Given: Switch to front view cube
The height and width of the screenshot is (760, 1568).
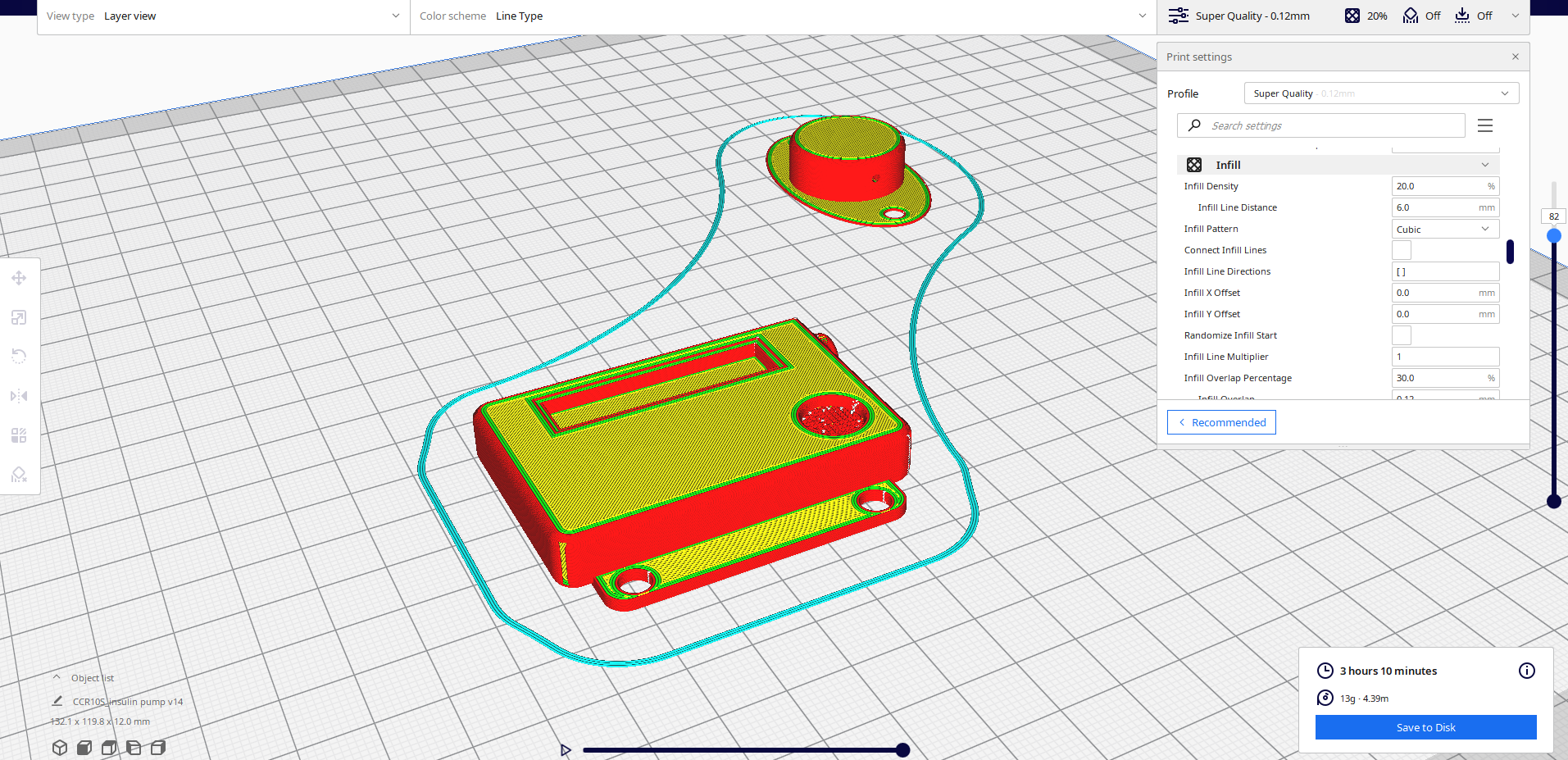Looking at the screenshot, I should (x=84, y=748).
